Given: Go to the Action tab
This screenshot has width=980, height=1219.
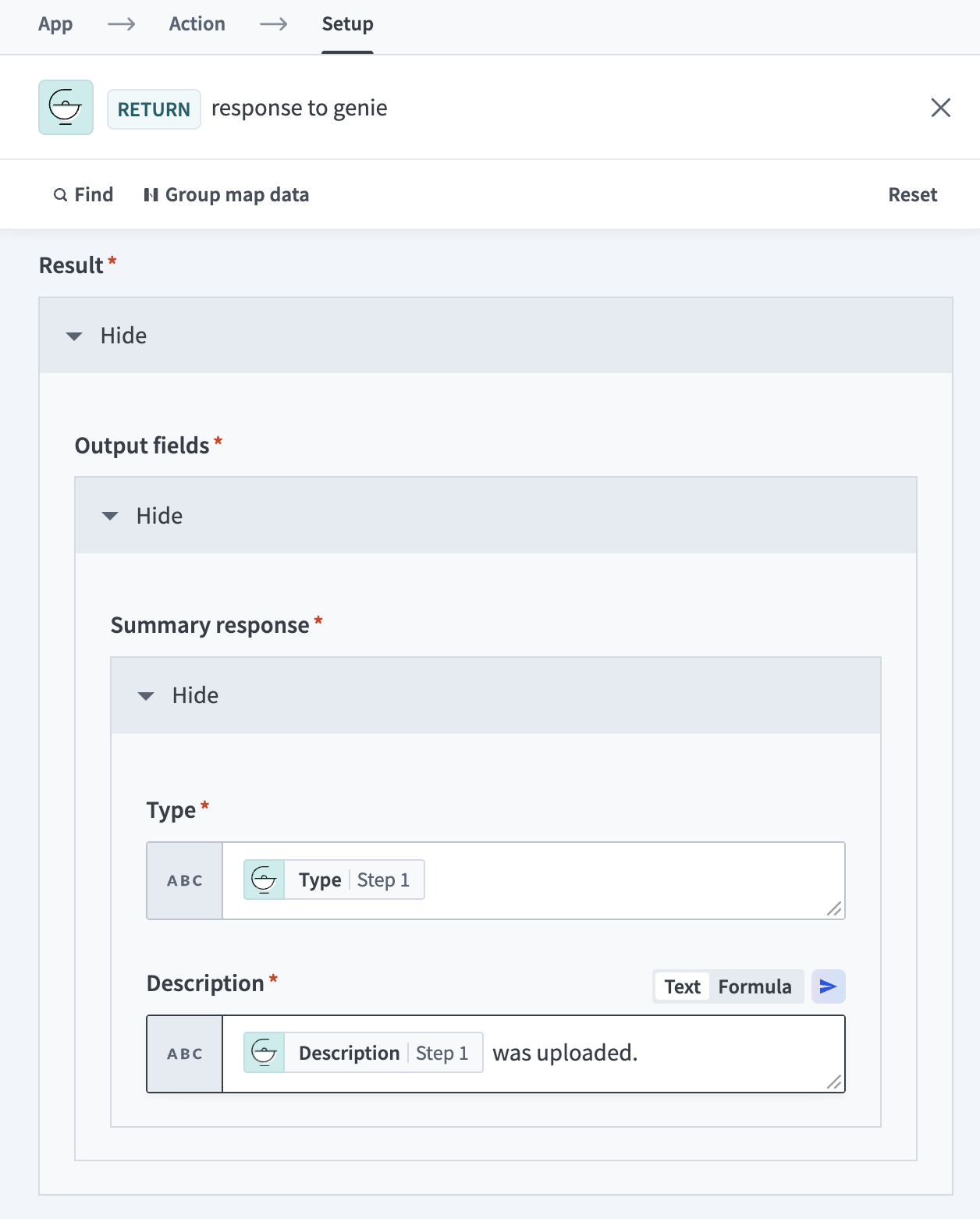Looking at the screenshot, I should (x=197, y=24).
